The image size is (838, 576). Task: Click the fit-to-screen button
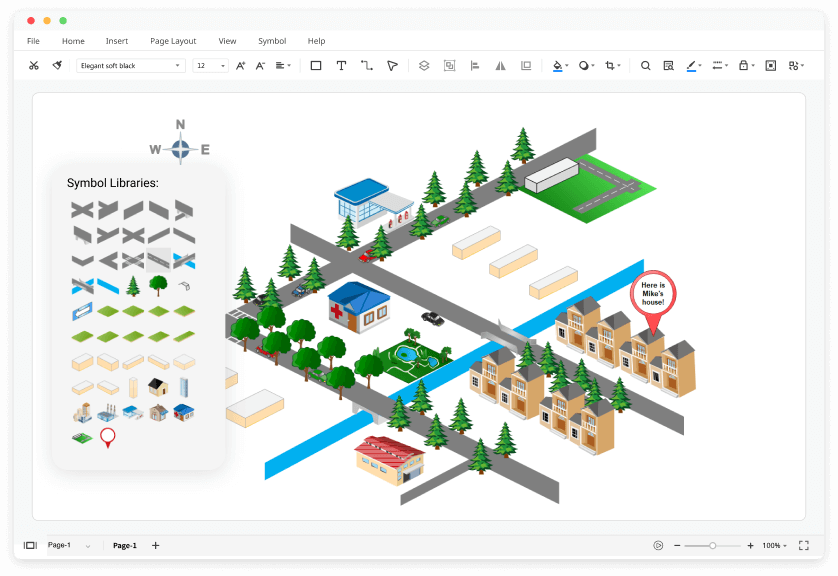804,545
